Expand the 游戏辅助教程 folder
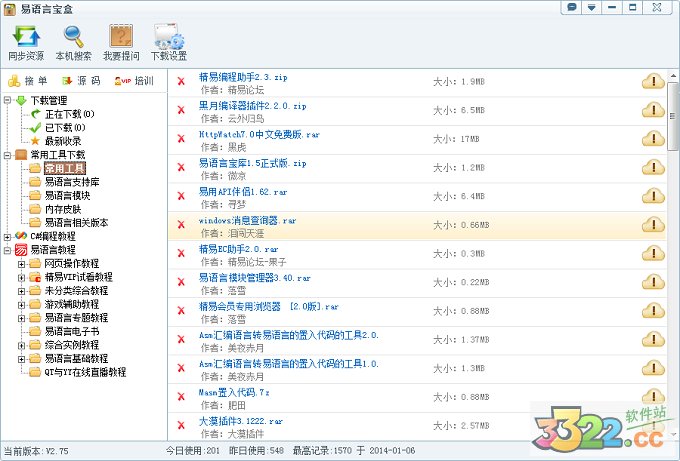This screenshot has width=680, height=461. coord(21,305)
